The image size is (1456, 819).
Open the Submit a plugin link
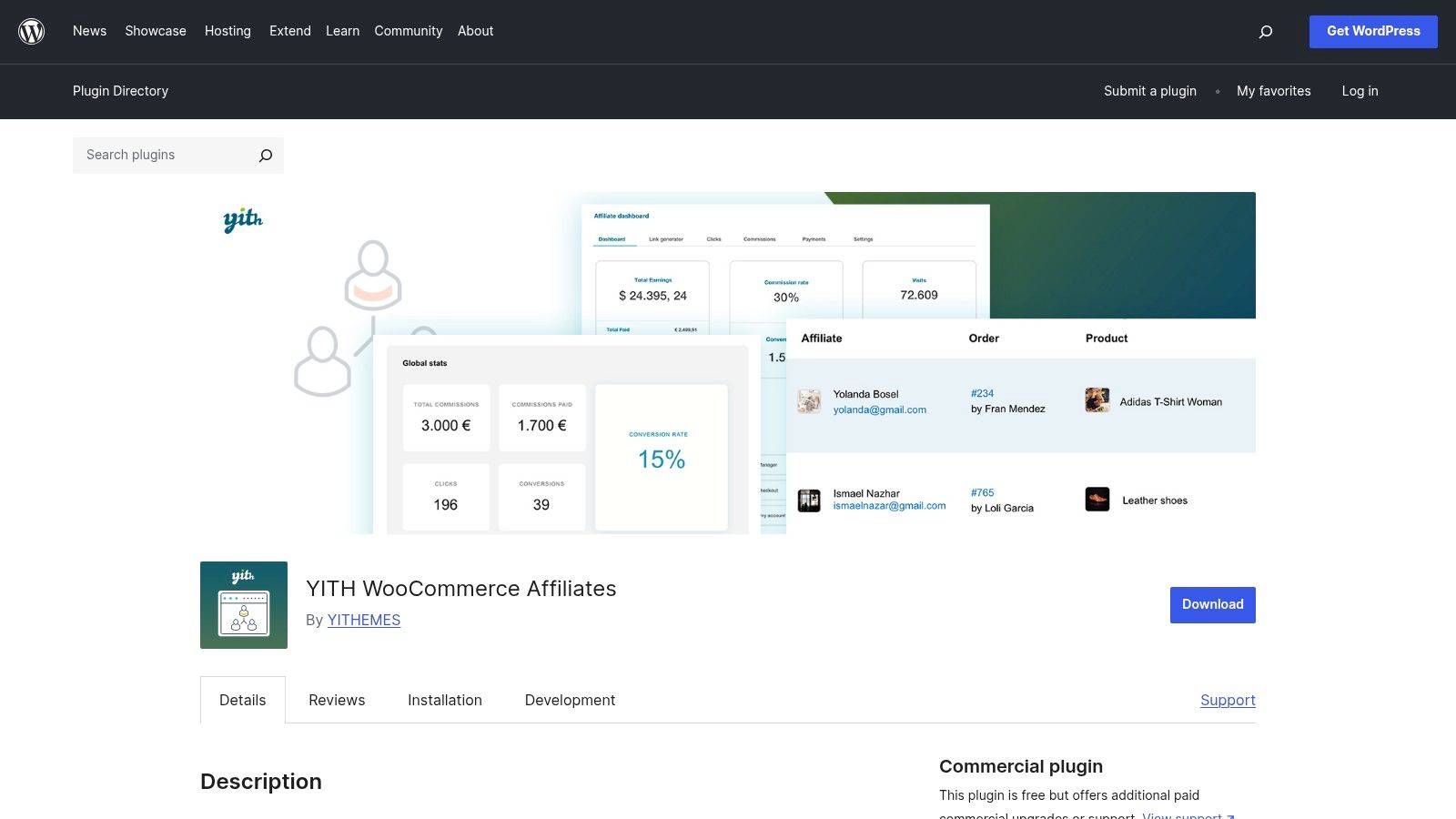pyautogui.click(x=1149, y=91)
